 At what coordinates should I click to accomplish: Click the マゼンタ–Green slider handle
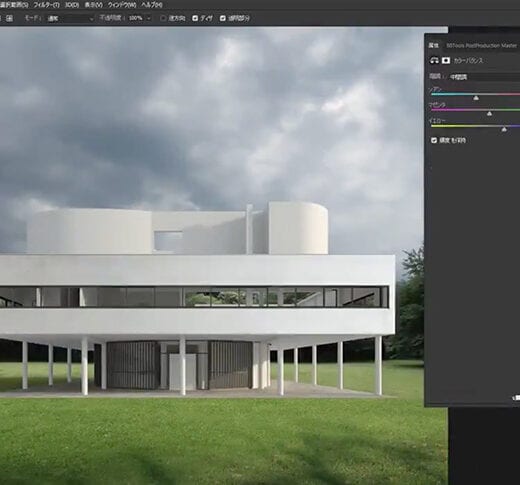click(489, 114)
